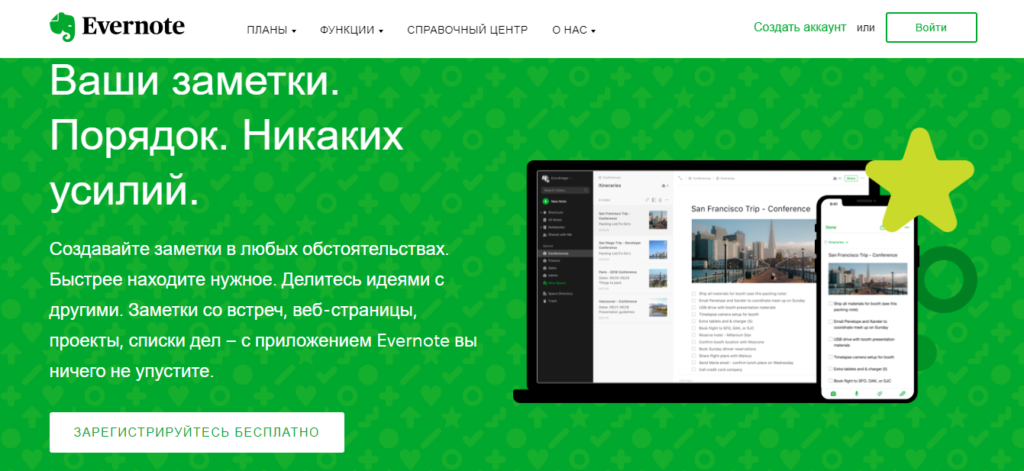
Task: Open СПРАВОЧНЫЙ ЦЕНТР page
Action: [467, 30]
